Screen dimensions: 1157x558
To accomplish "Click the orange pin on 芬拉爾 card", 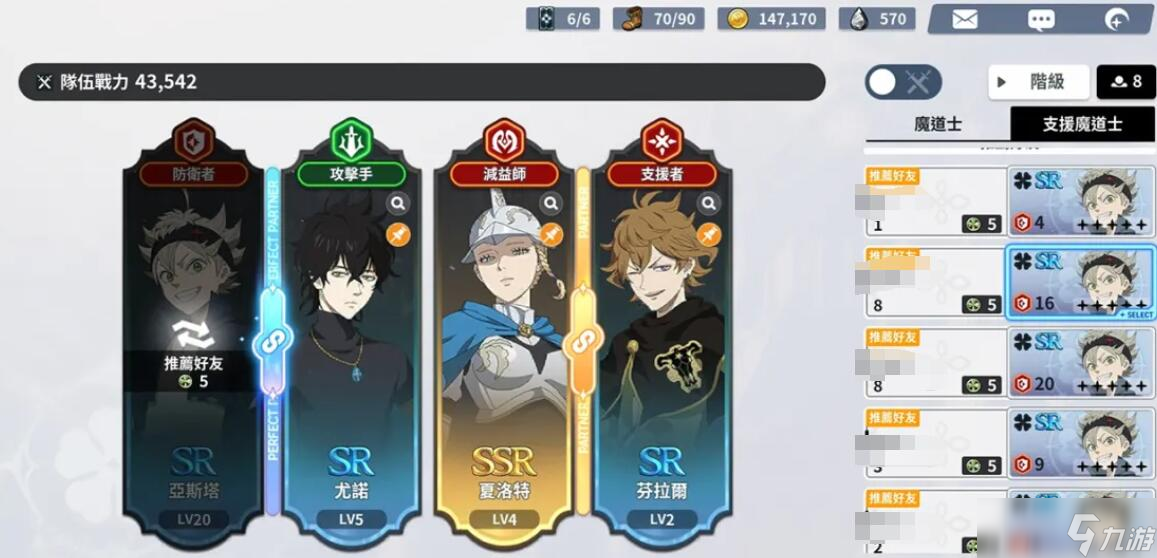I will 708,235.
